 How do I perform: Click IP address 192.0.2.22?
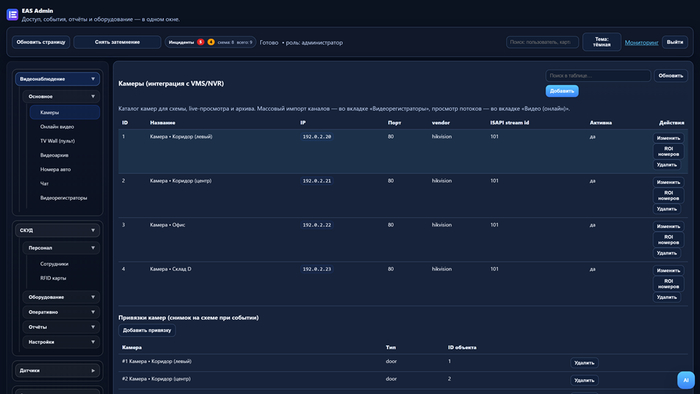[317, 225]
